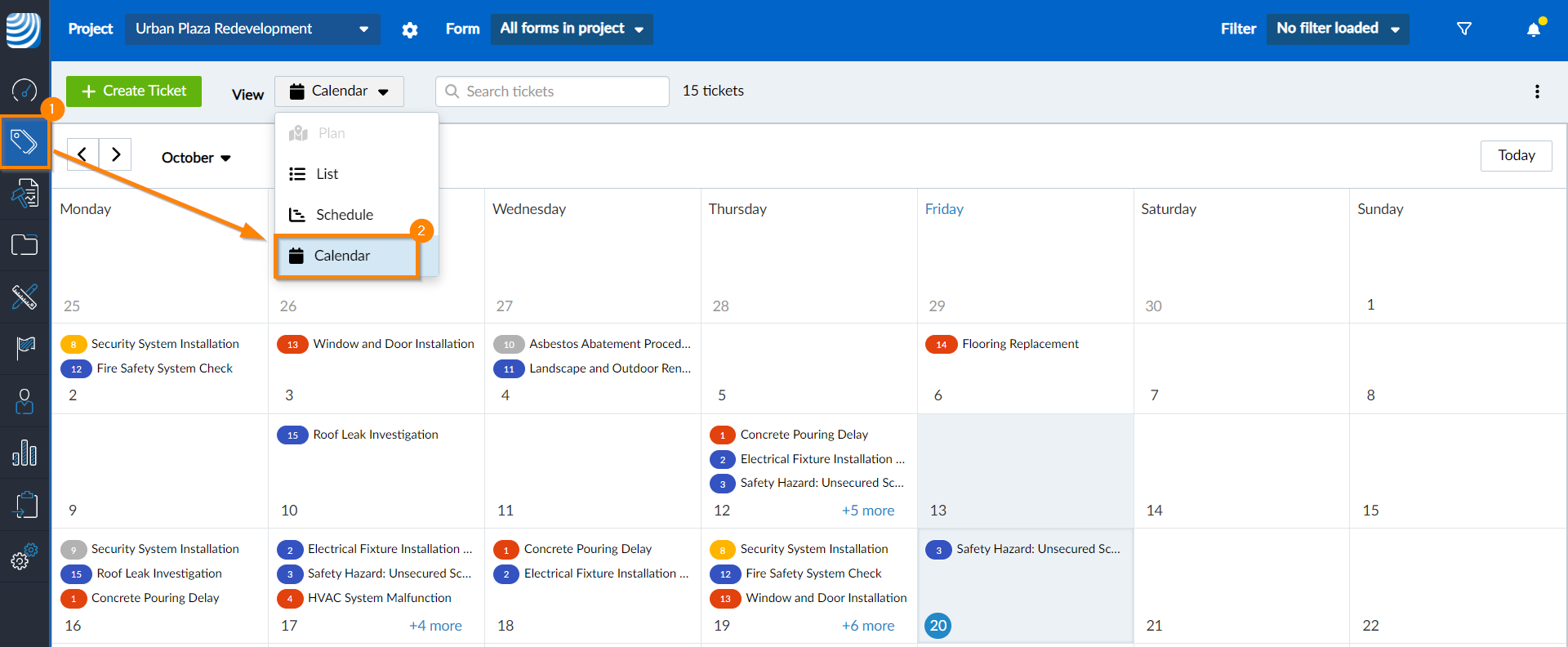
Task: Click badge 14 of Flooring Replacement
Action: click(x=941, y=345)
